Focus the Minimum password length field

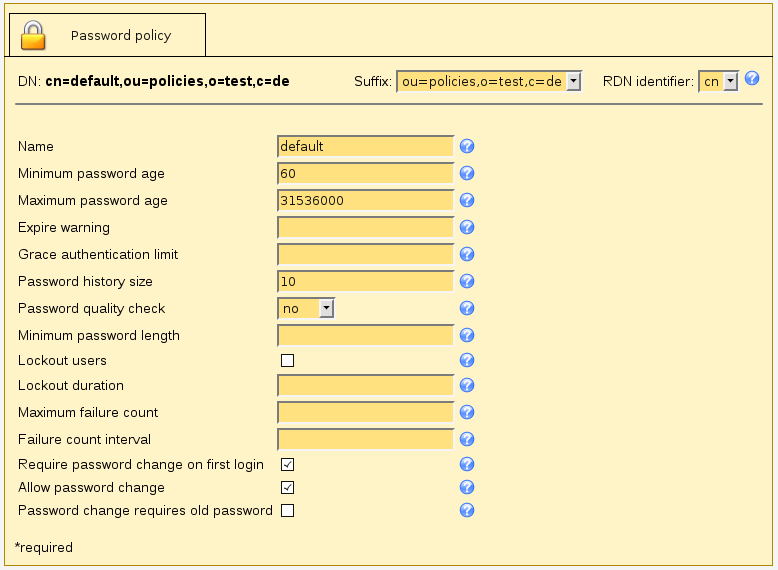[x=365, y=335]
